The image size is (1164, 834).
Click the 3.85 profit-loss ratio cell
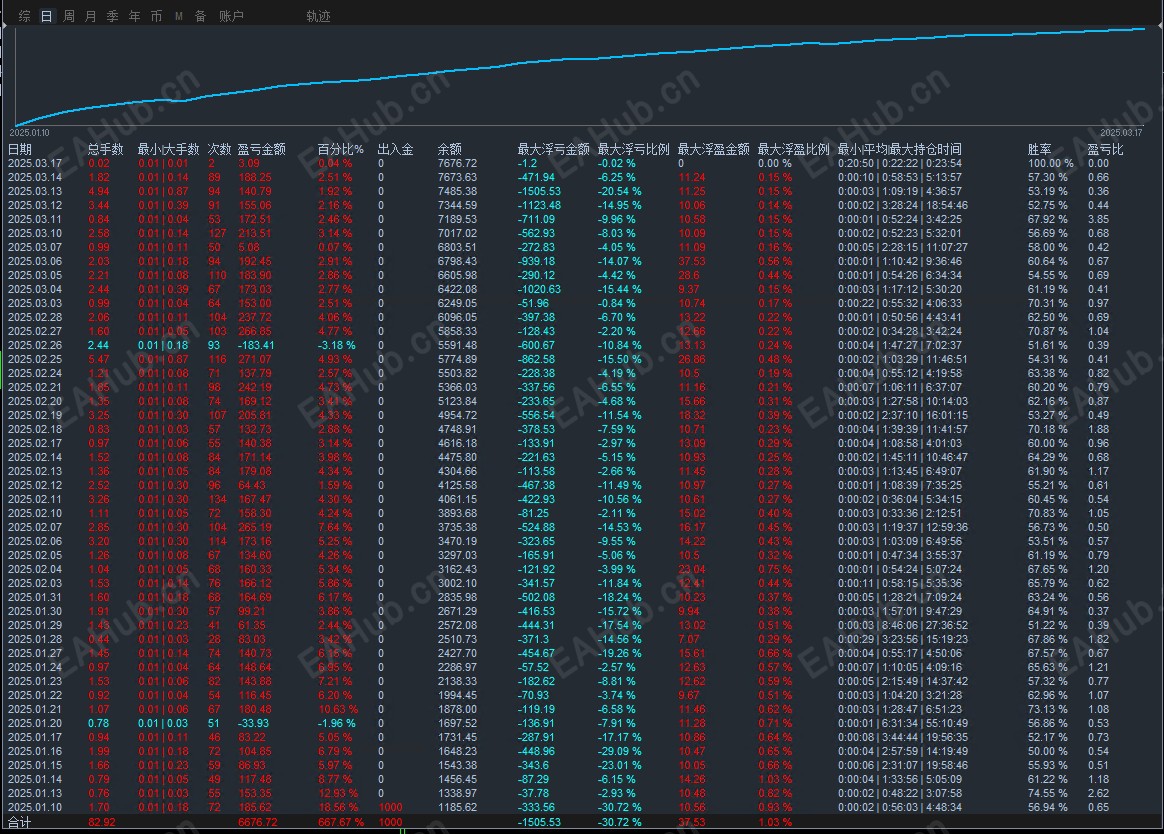pos(1098,220)
